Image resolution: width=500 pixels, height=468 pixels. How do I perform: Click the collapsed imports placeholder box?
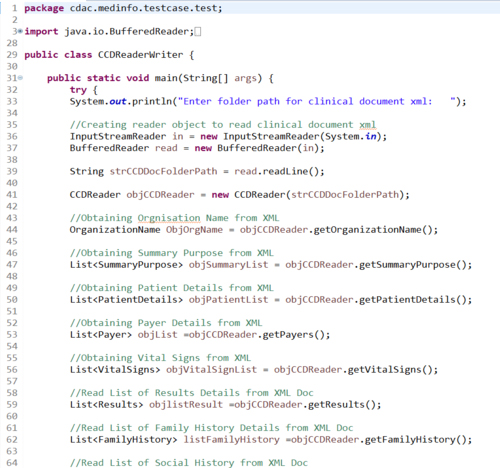pyautogui.click(x=198, y=32)
